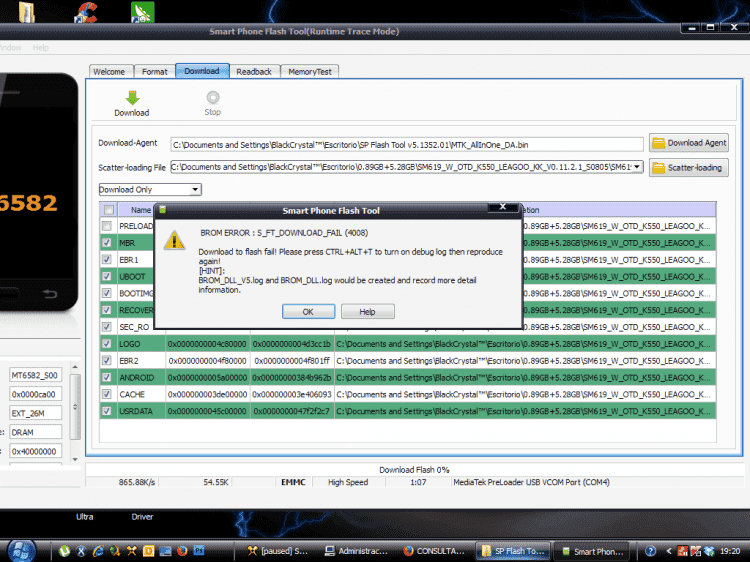
Task: Close the BROM ERROR dialog with X
Action: [x=503, y=207]
